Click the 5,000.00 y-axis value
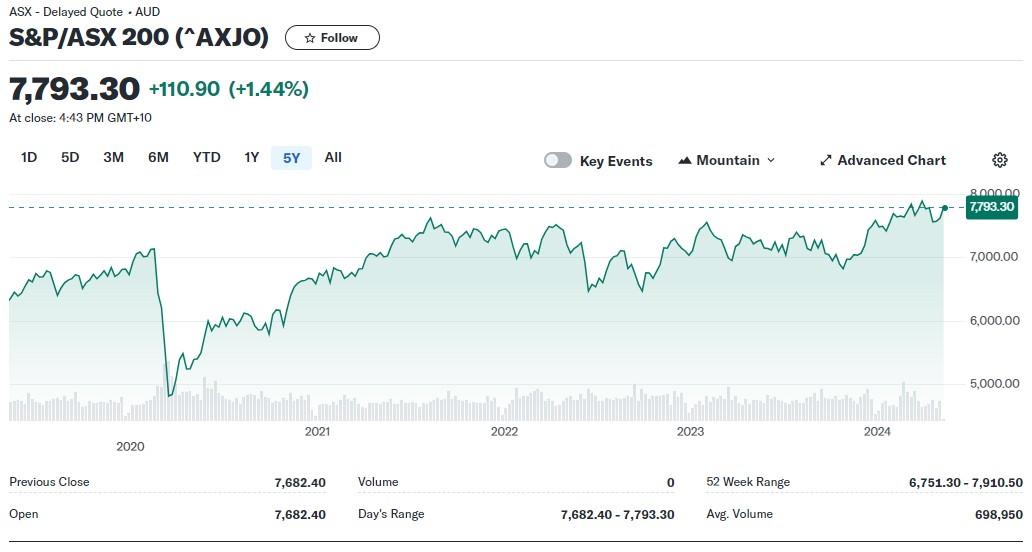 994,384
